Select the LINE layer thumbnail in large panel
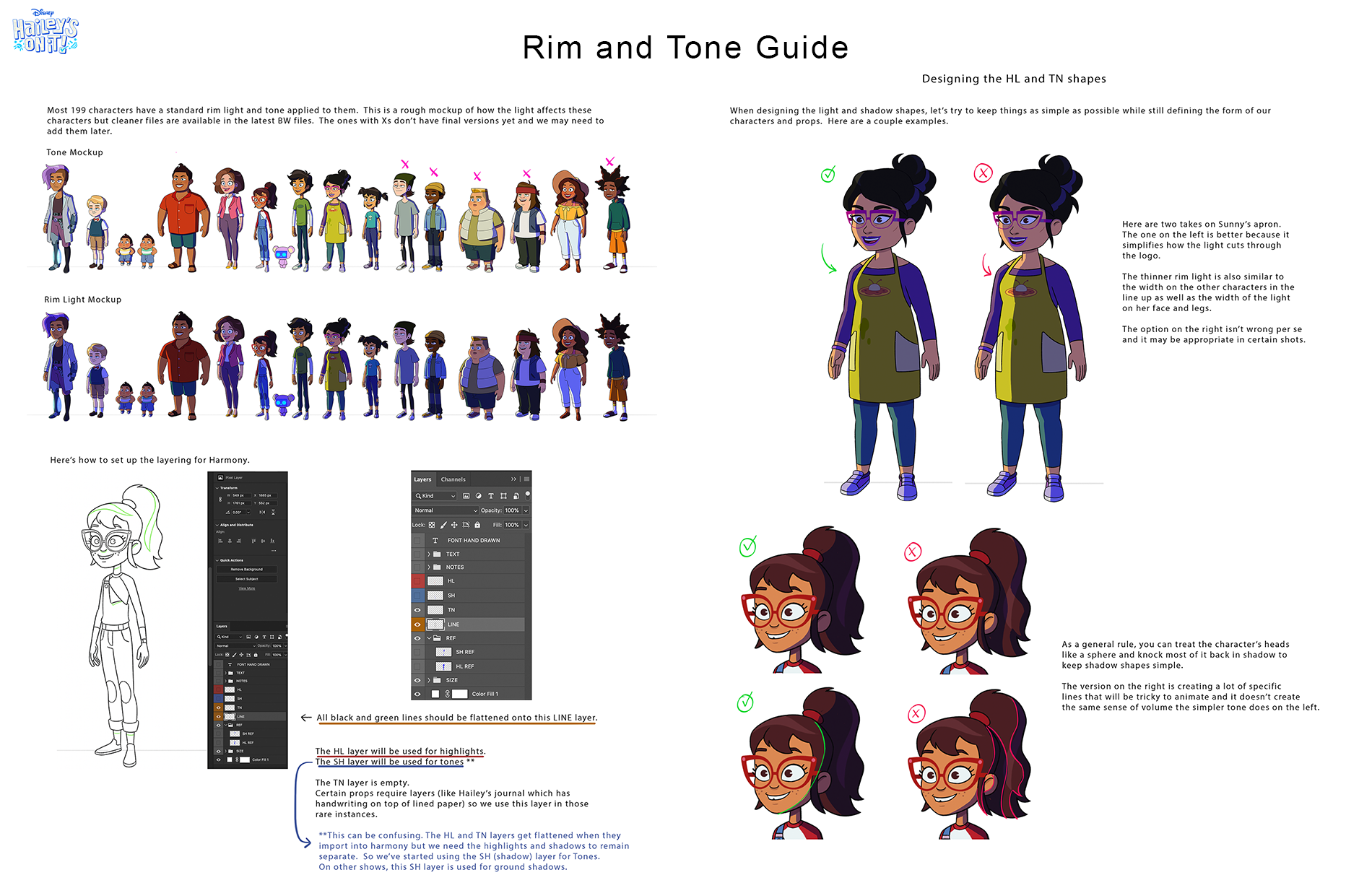The width and height of the screenshot is (1372, 888). [435, 624]
